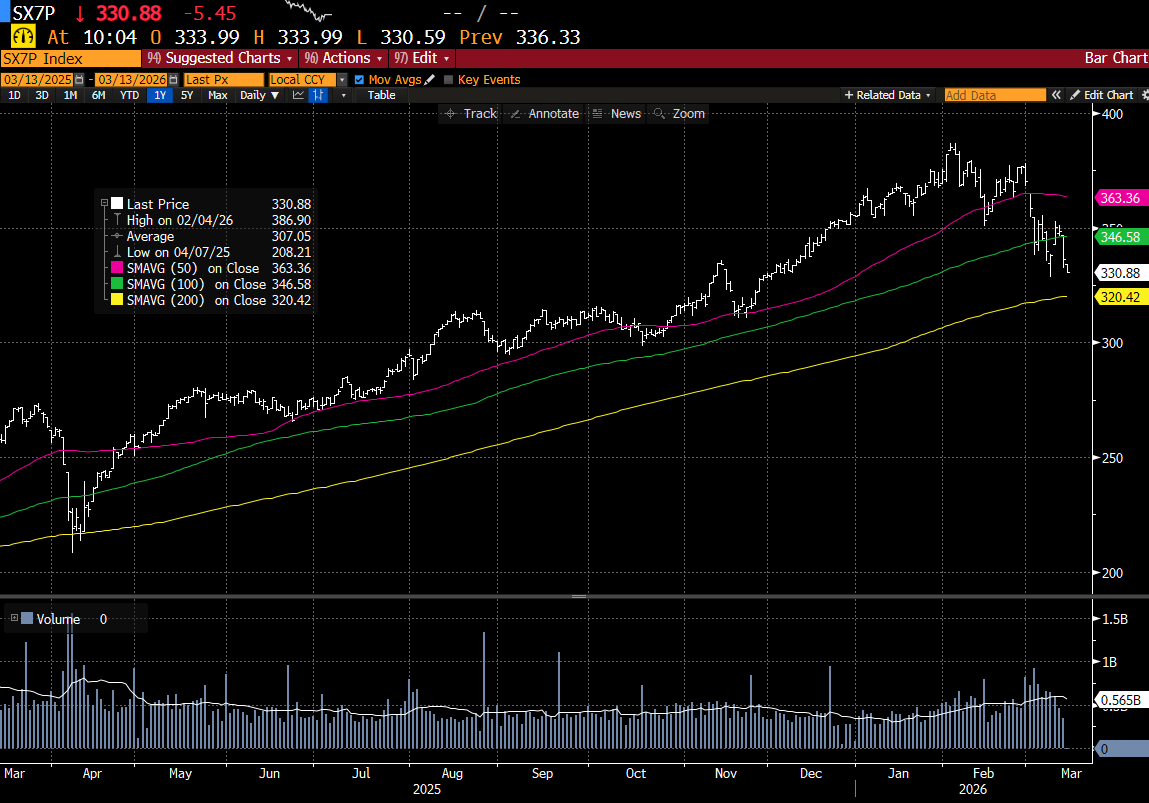
Task: Open the Related Data dropdown
Action: point(888,95)
